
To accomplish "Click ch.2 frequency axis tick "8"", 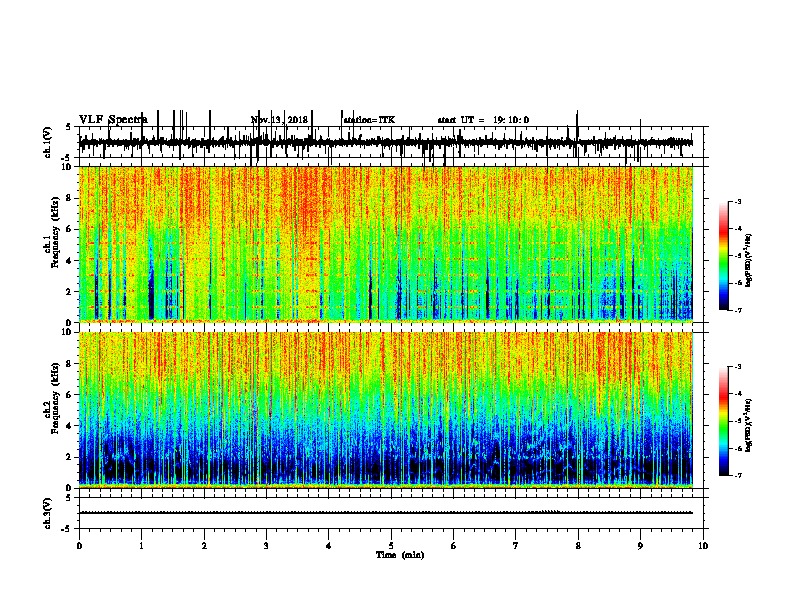I will 70,364.
